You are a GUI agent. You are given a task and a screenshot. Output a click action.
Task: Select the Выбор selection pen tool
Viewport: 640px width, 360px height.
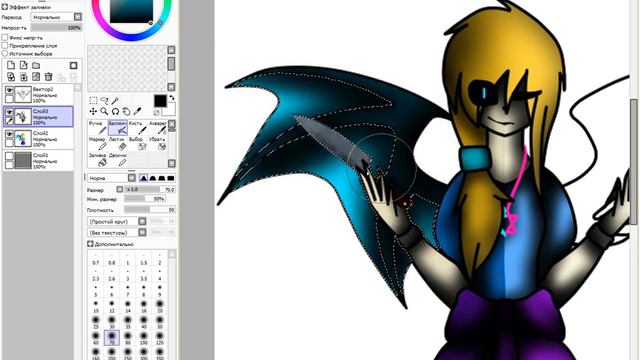(138, 144)
